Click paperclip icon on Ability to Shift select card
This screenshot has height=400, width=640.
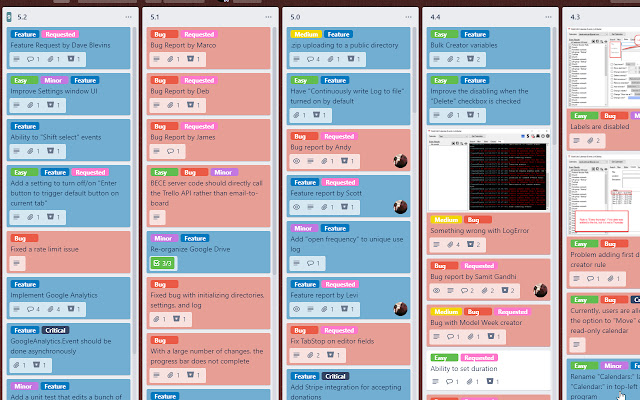point(30,151)
